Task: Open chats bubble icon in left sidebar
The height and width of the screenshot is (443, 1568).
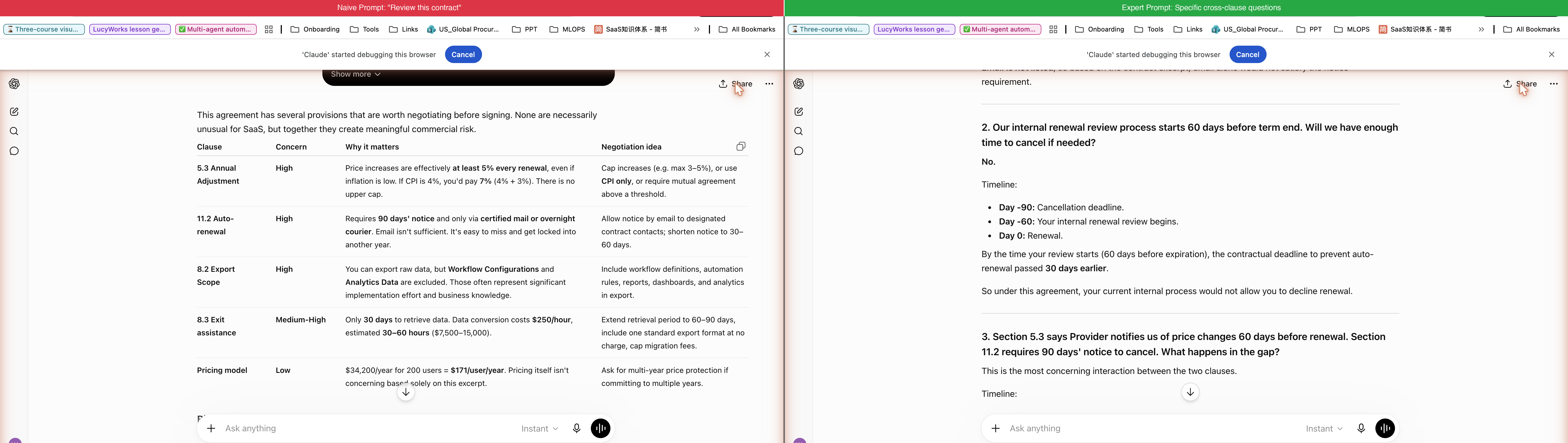Action: 14,151
